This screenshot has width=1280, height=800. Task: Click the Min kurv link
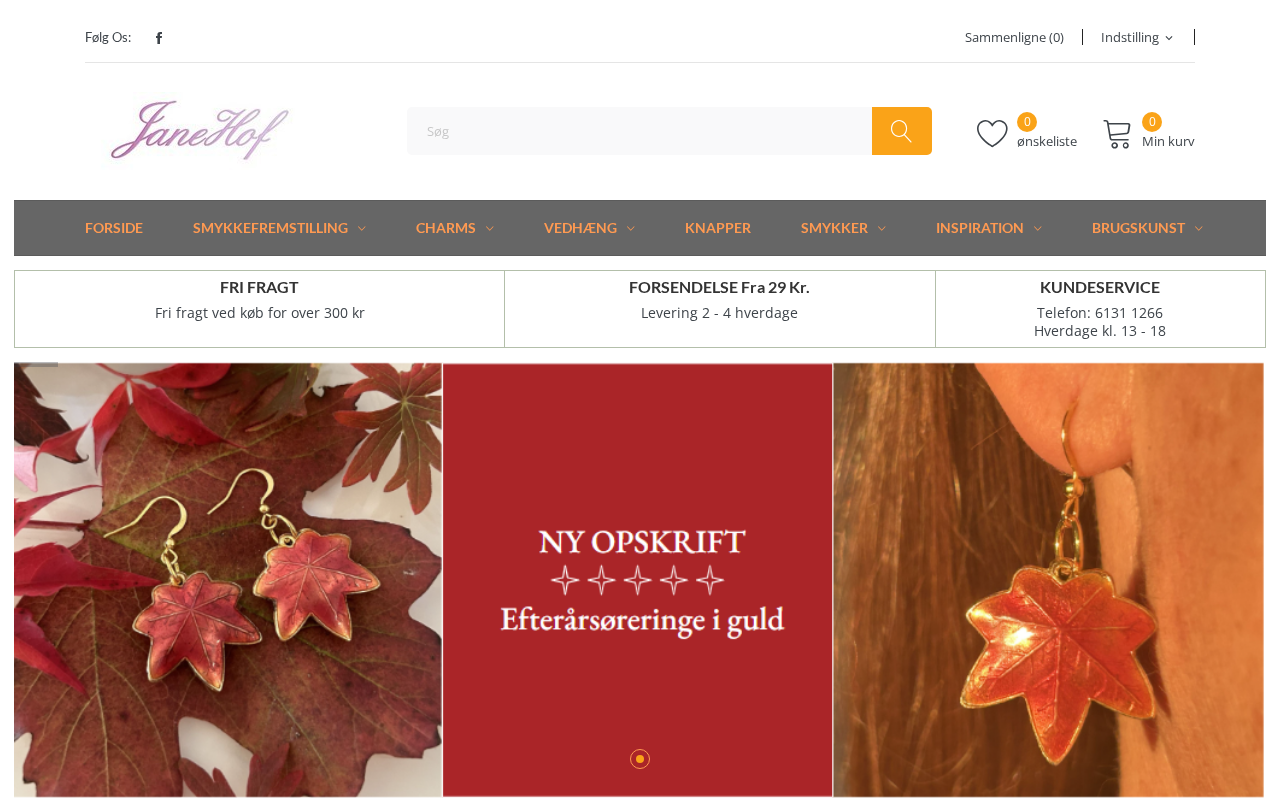click(1168, 141)
